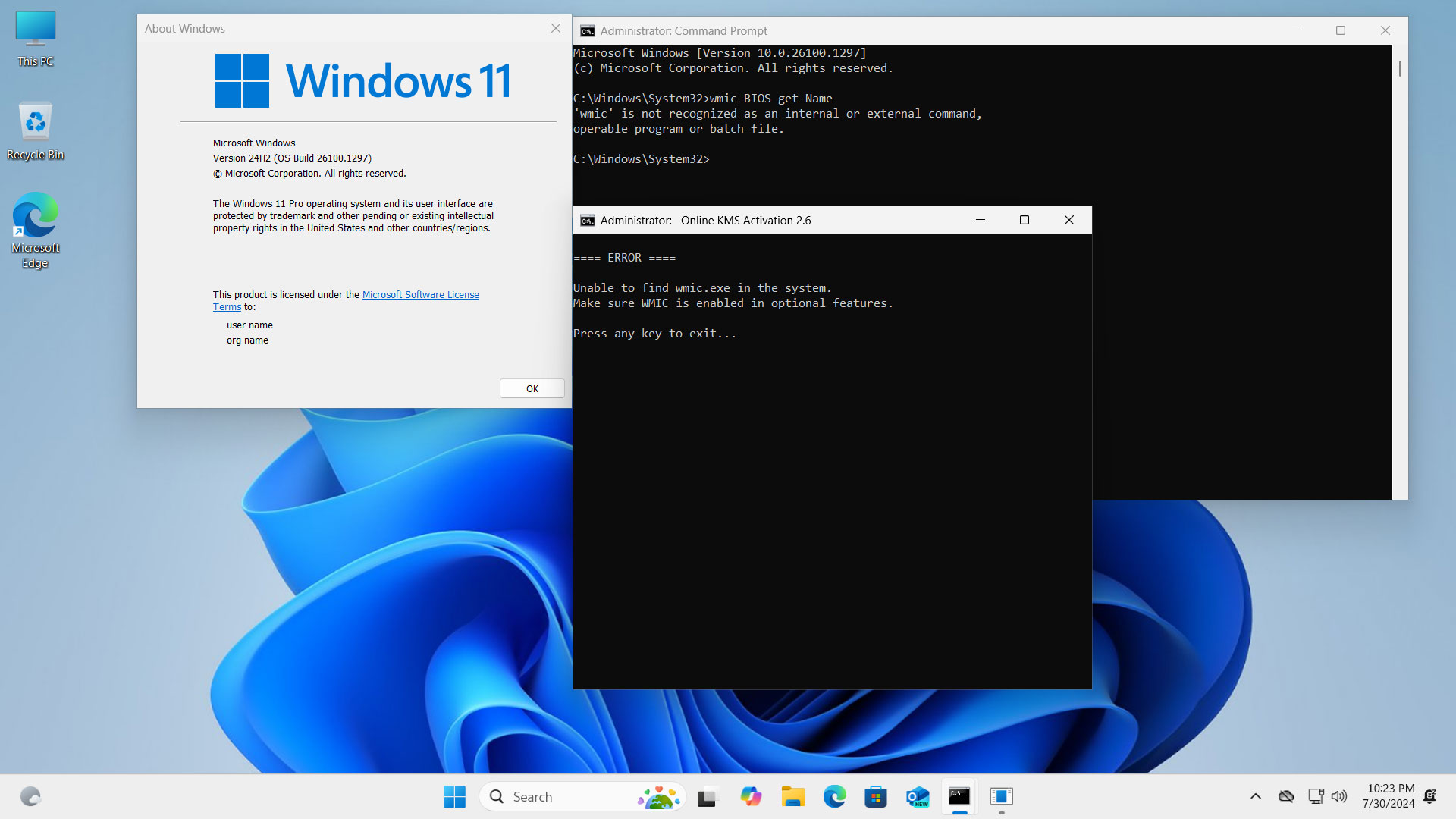Click the OneDrive tray icon

pos(1286,796)
